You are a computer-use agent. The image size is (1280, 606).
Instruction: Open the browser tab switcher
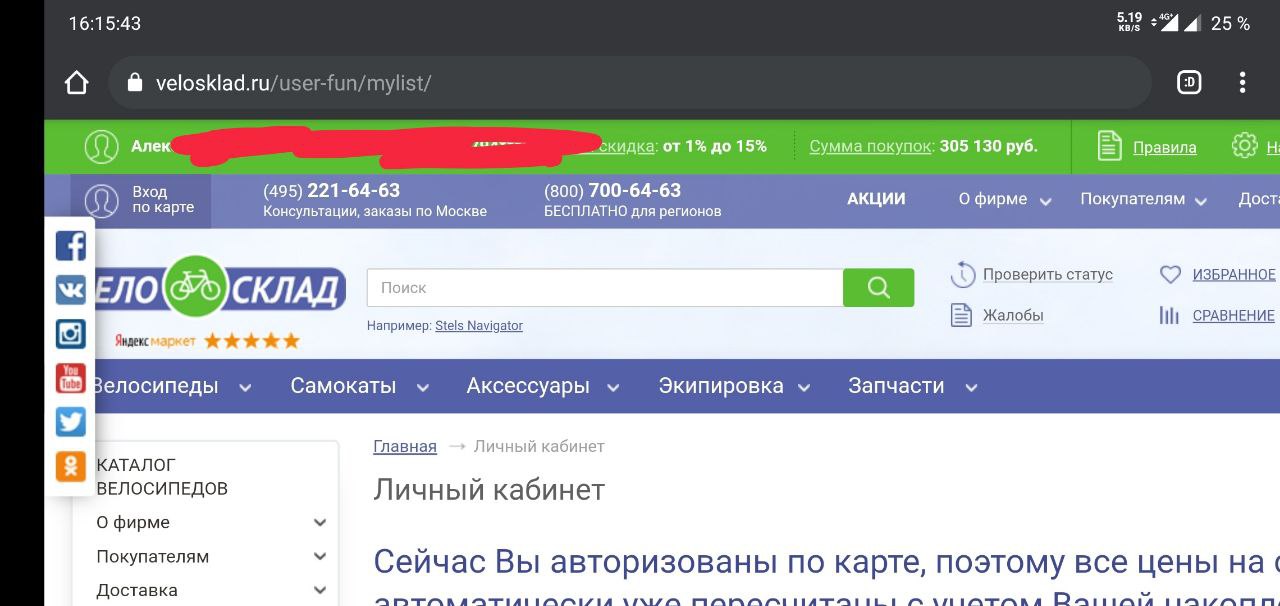(1189, 82)
